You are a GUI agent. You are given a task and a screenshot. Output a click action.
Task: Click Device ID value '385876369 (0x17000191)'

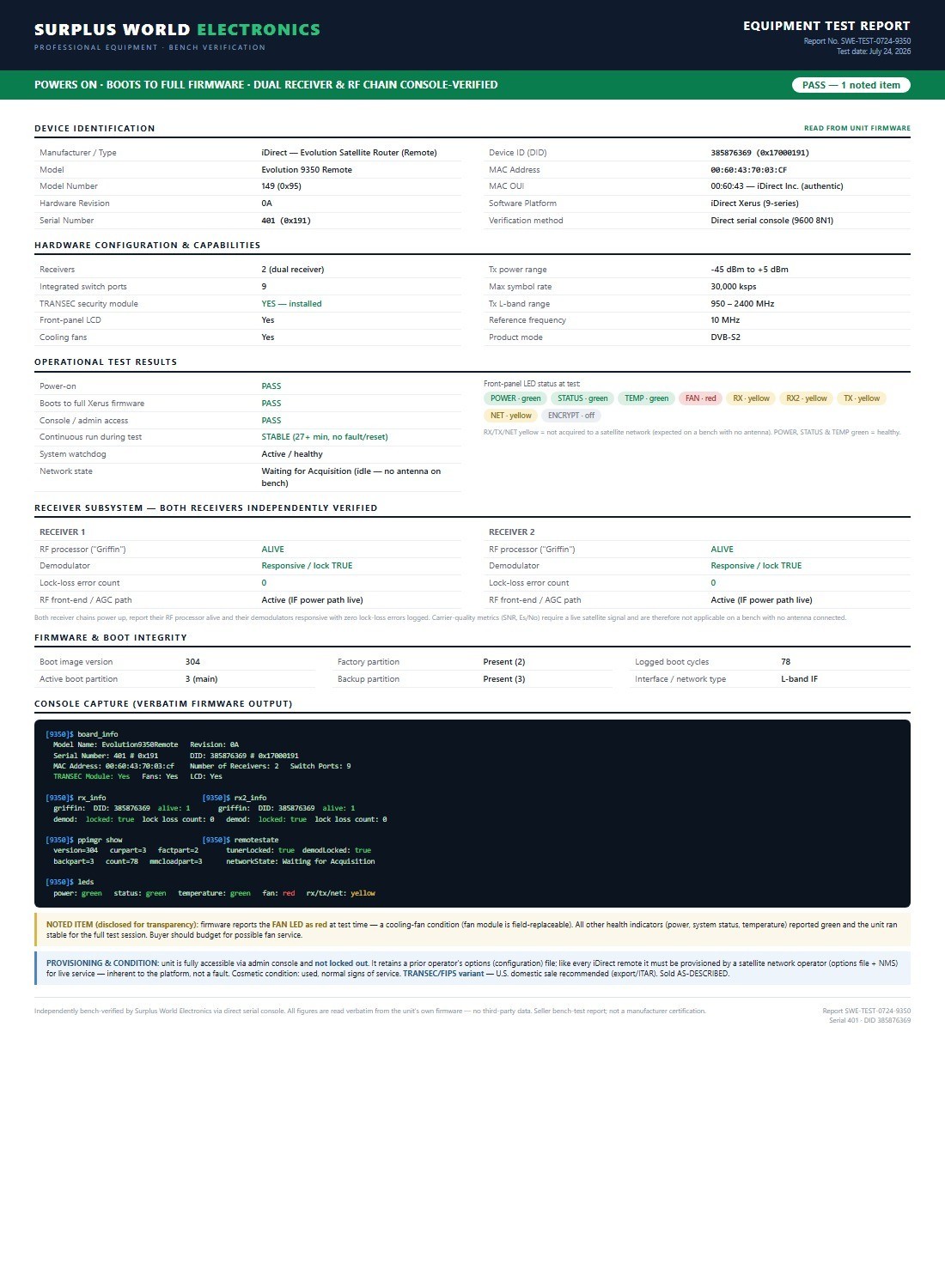tap(759, 153)
